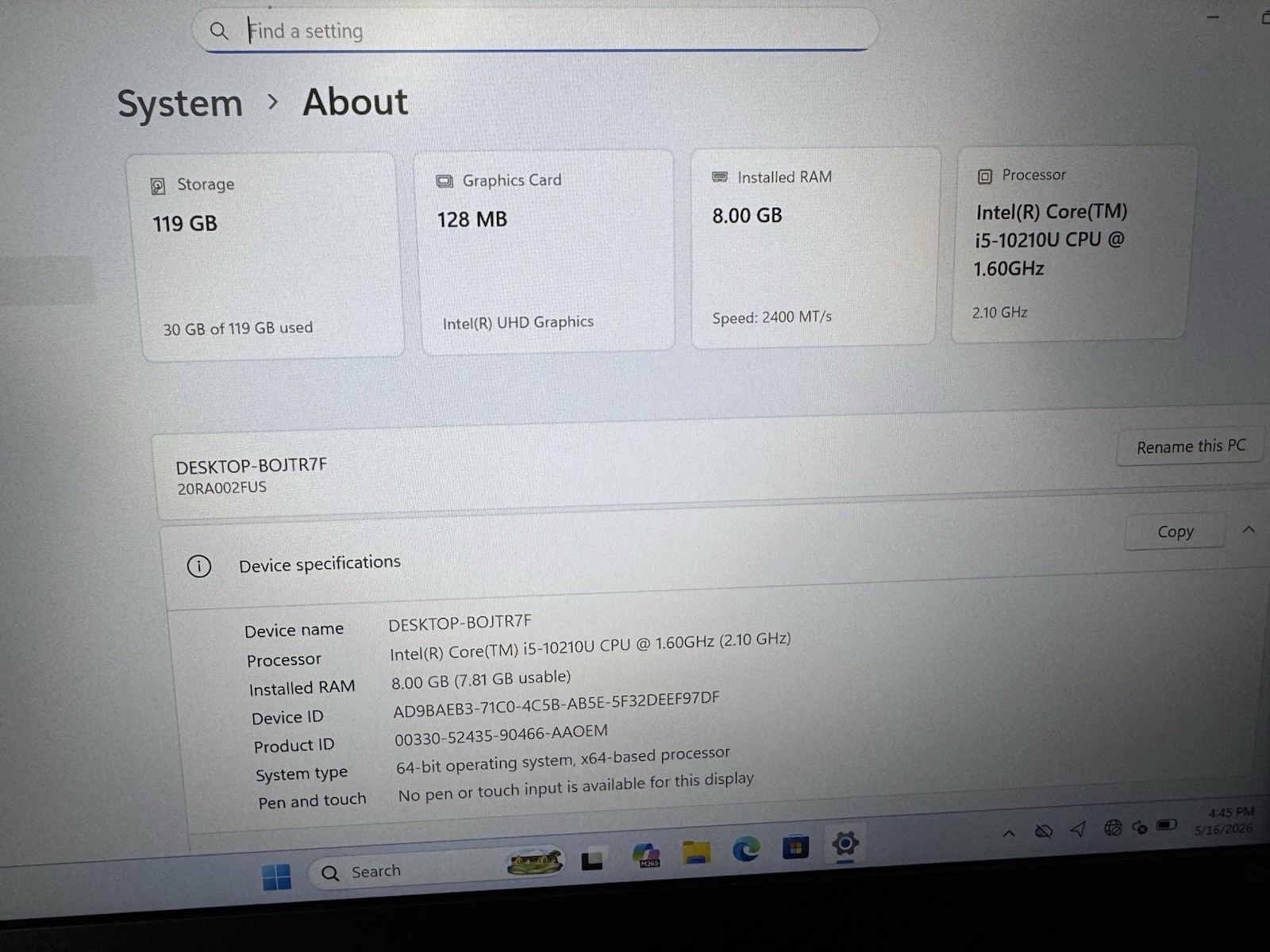The height and width of the screenshot is (952, 1270).
Task: Click the Storage card icon
Action: pyautogui.click(x=158, y=186)
